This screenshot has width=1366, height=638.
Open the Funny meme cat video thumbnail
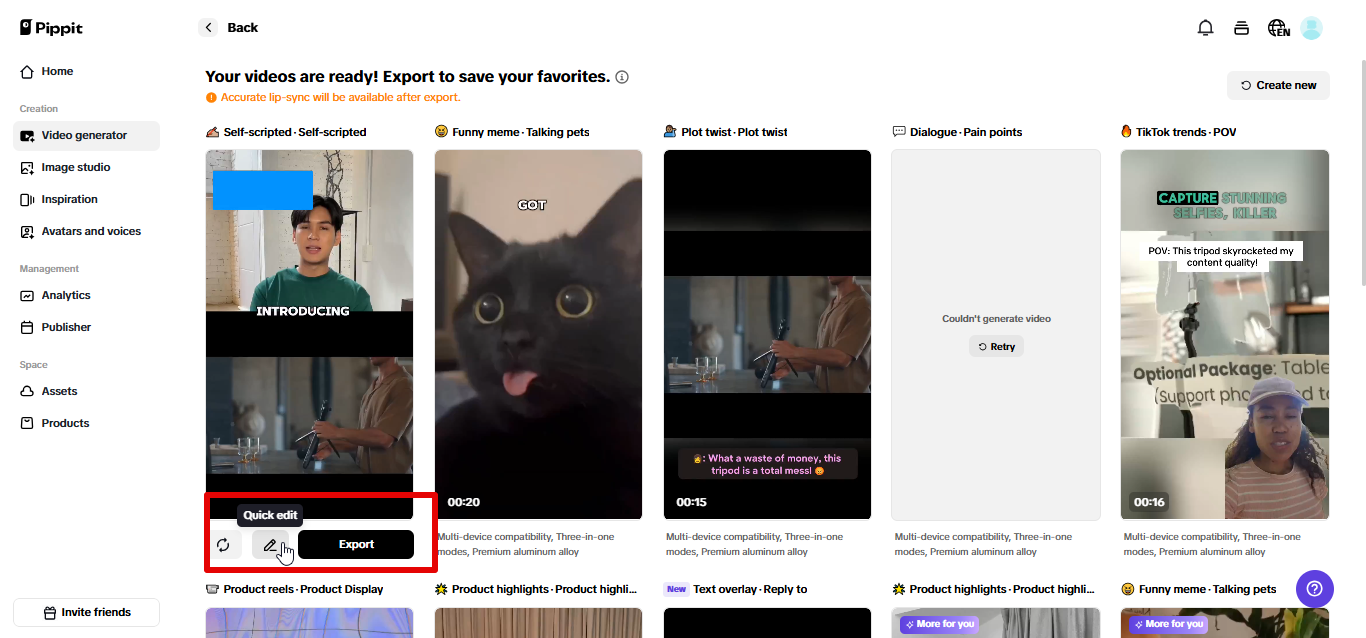pos(538,333)
